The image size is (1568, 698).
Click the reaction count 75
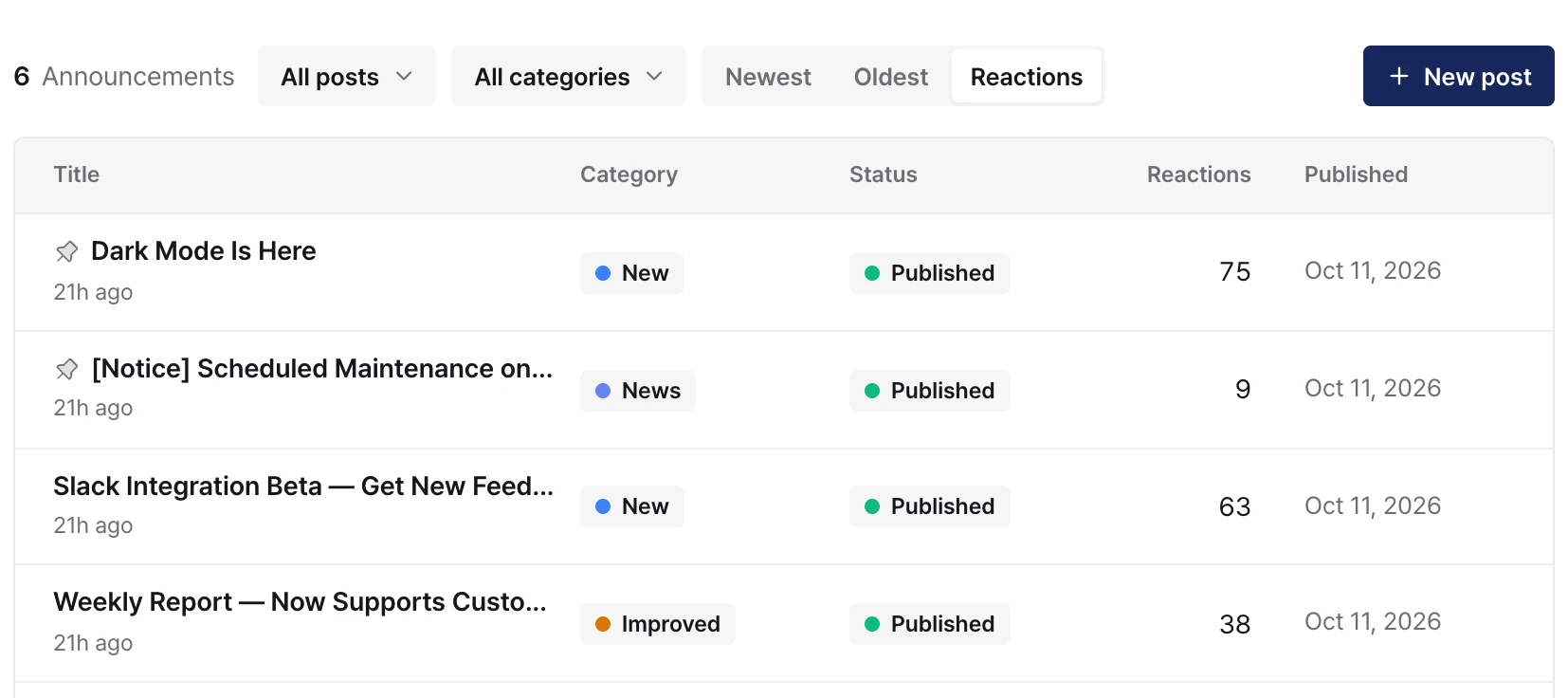(1235, 272)
